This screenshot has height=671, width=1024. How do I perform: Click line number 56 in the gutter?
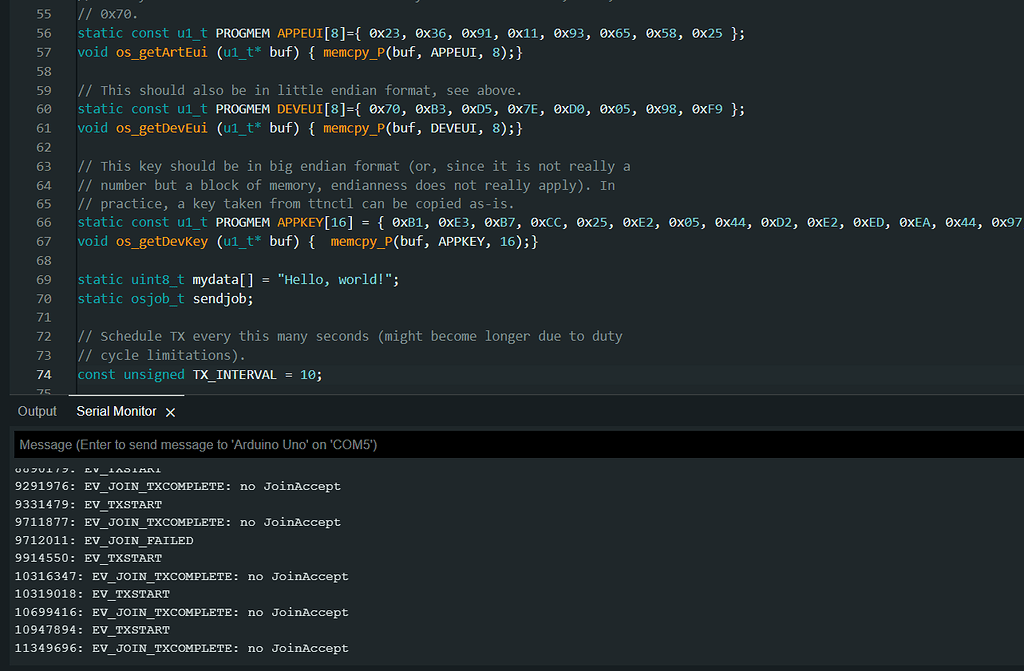point(43,33)
